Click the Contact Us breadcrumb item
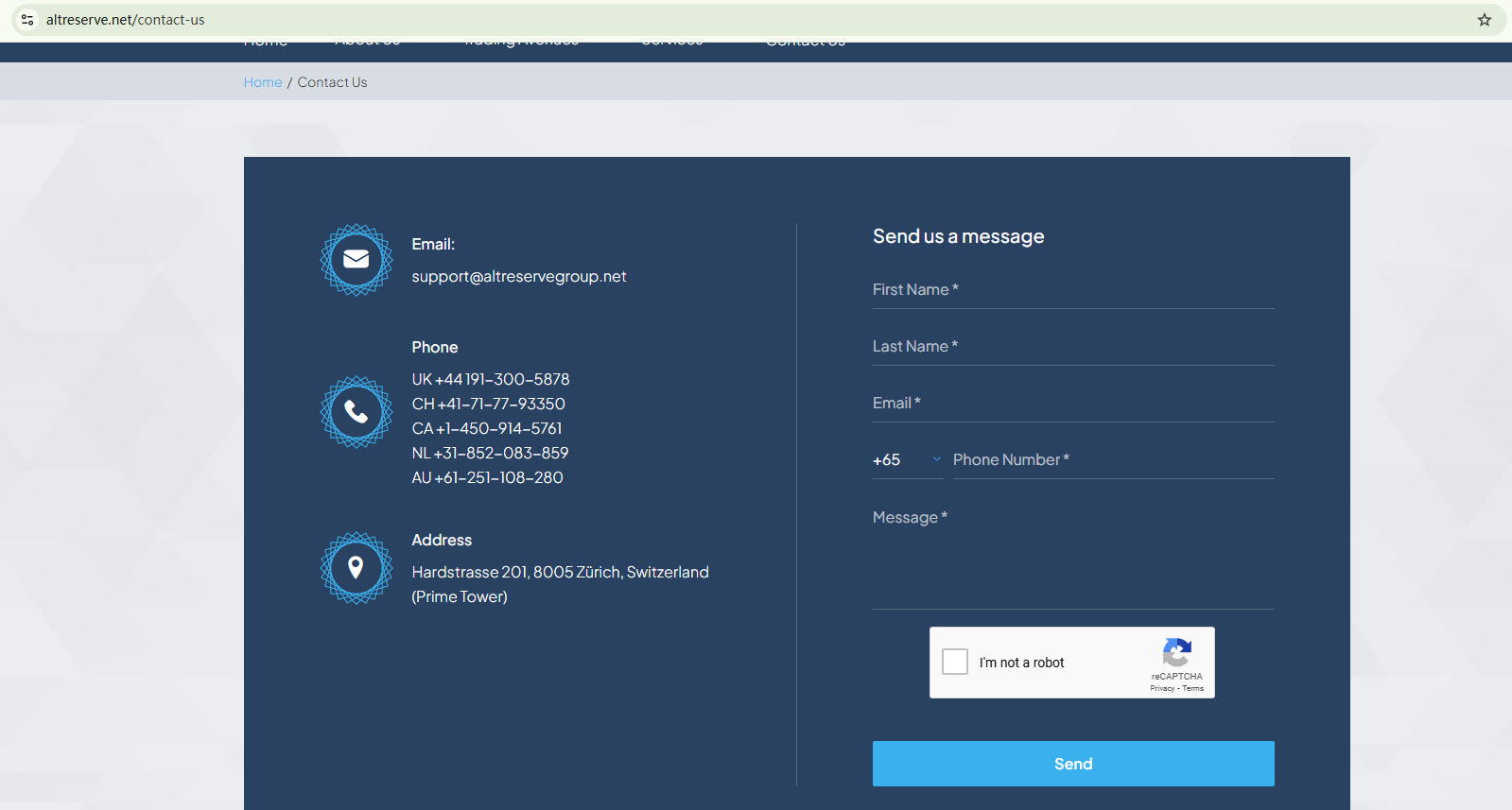Image resolution: width=1512 pixels, height=810 pixels. [332, 82]
